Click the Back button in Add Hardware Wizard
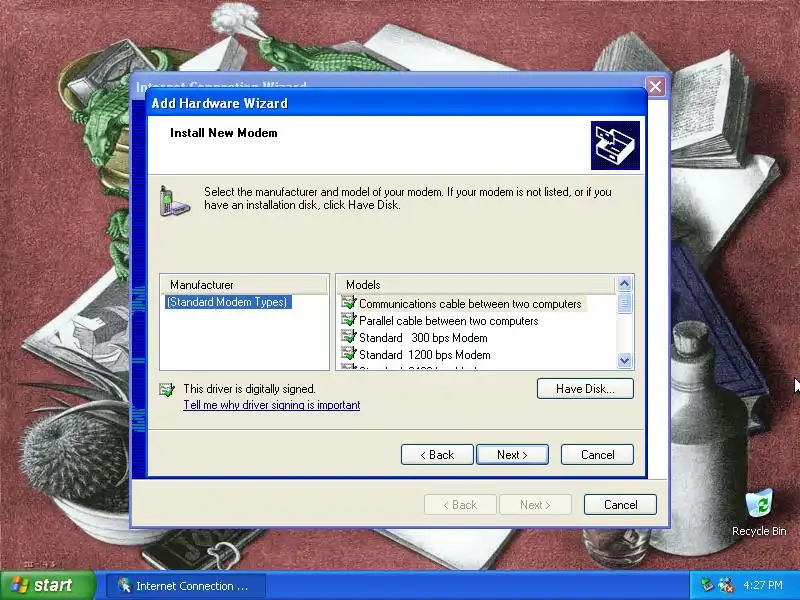Viewport: 800px width, 600px height. click(437, 455)
